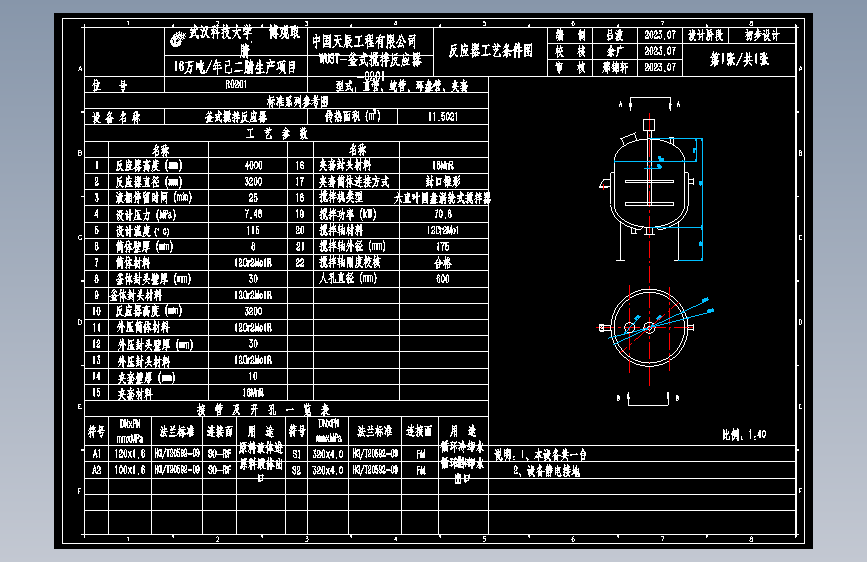
Task: Select the 工艺参数 section heading
Action: coord(277,133)
